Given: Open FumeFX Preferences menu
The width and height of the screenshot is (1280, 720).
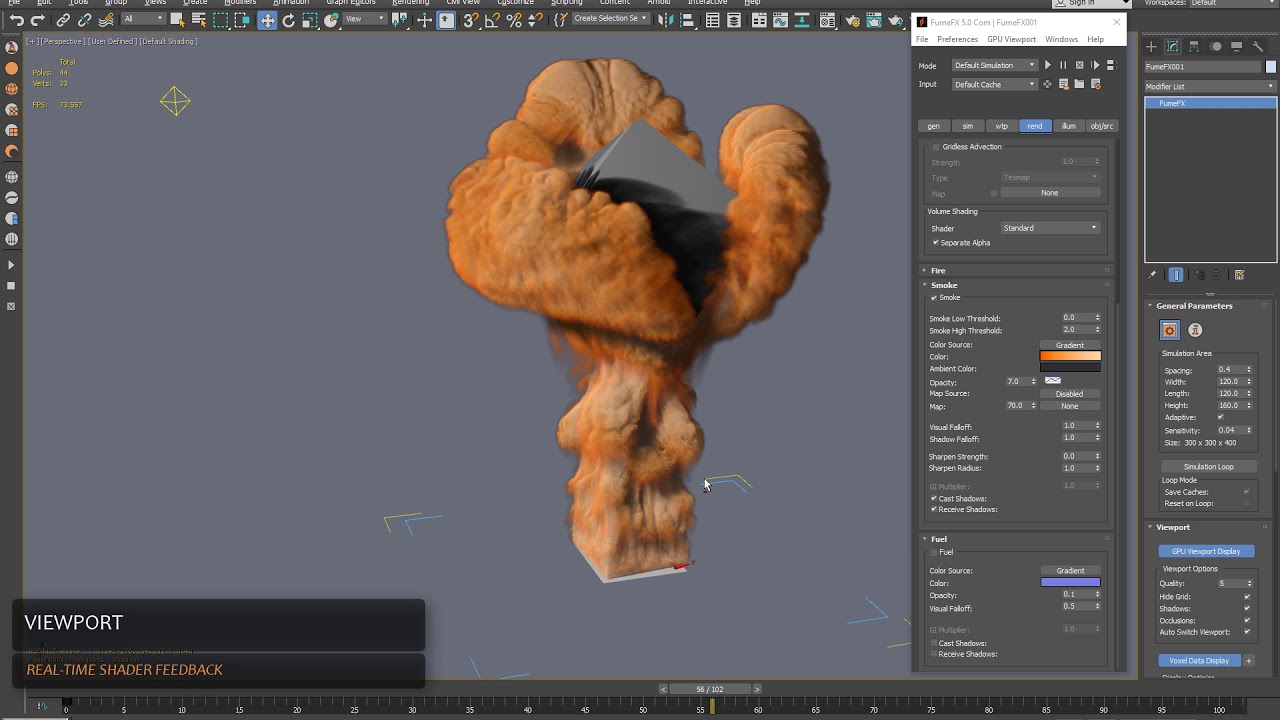Looking at the screenshot, I should [x=957, y=39].
